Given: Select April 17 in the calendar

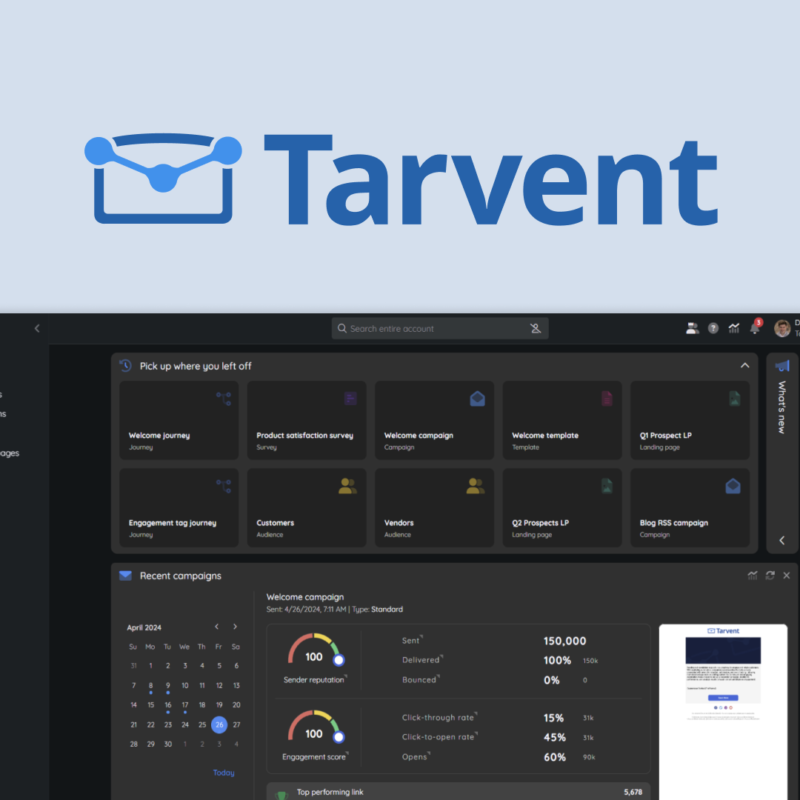Looking at the screenshot, I should pos(185,705).
